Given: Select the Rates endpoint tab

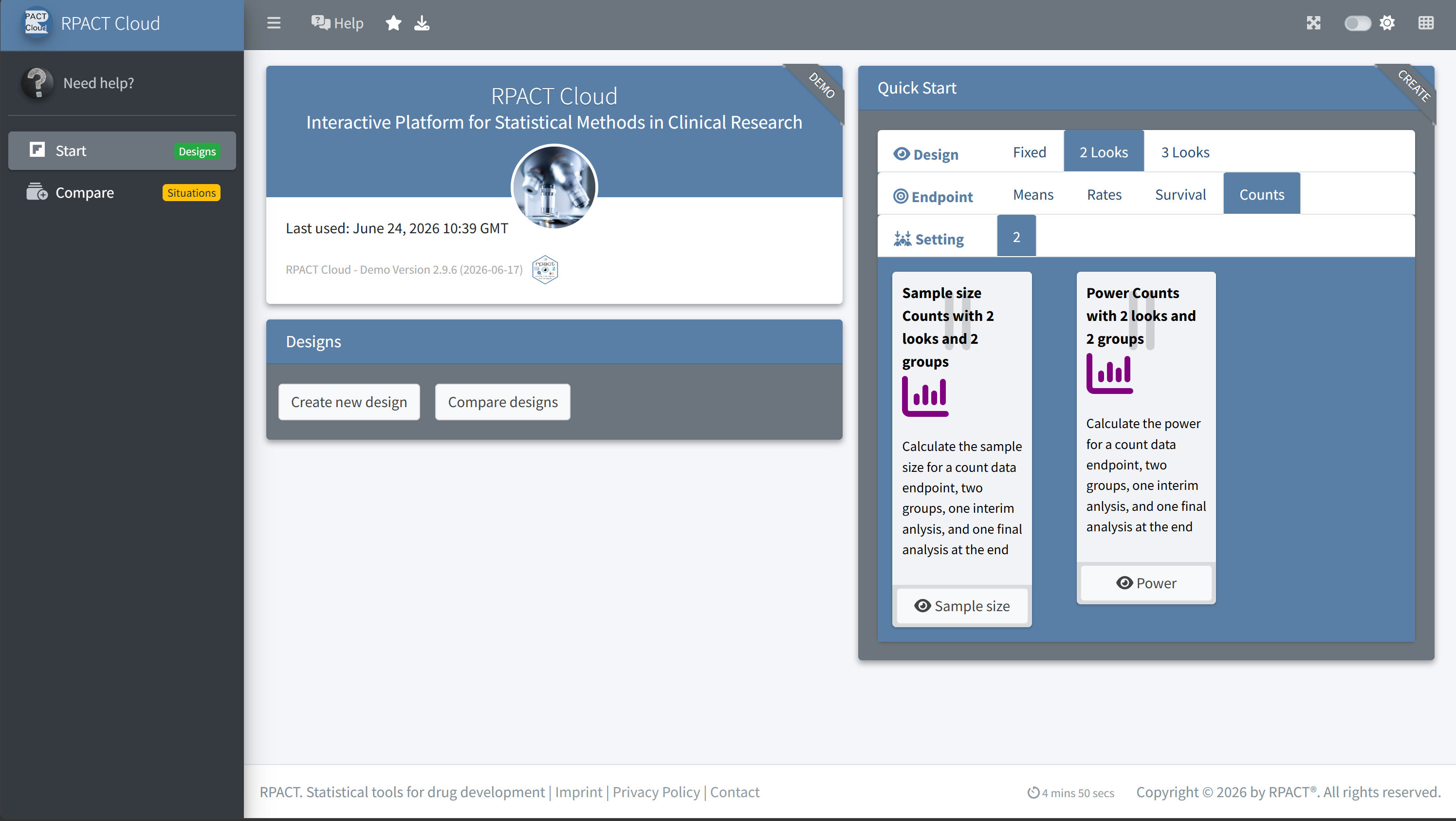Looking at the screenshot, I should coord(1104,194).
